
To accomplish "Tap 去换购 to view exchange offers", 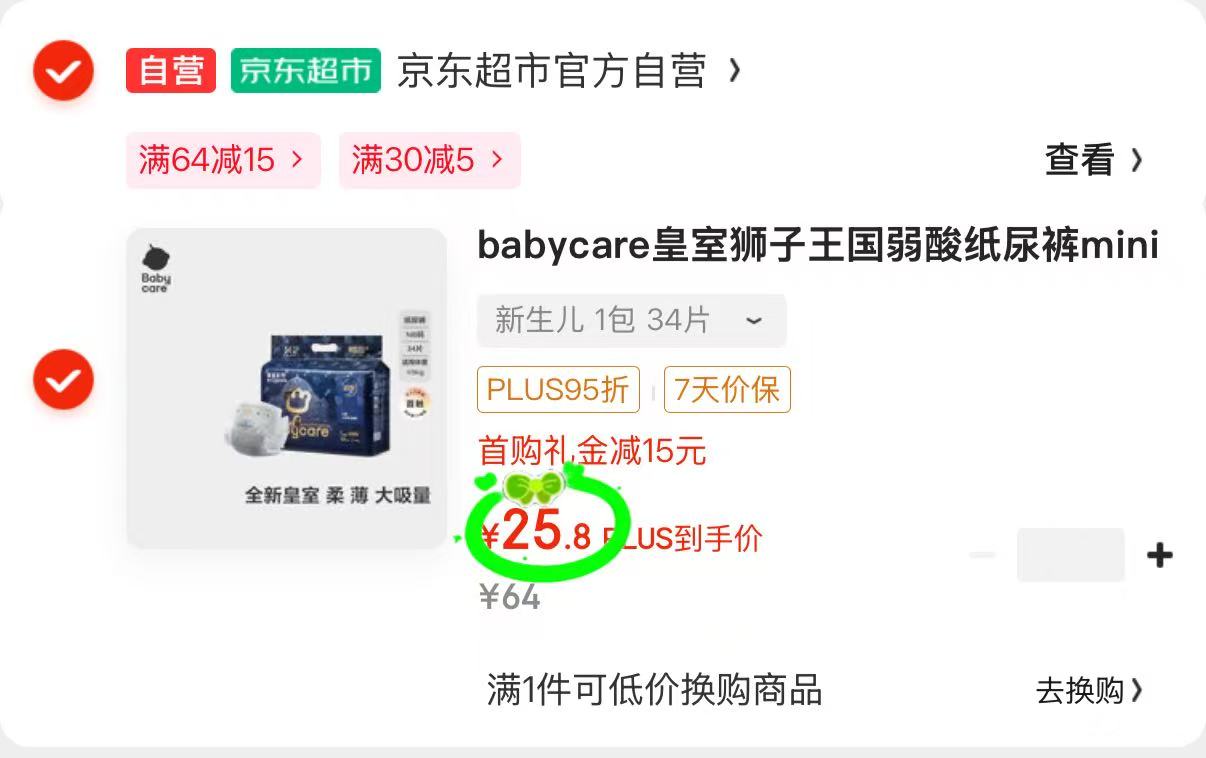I will 1090,690.
